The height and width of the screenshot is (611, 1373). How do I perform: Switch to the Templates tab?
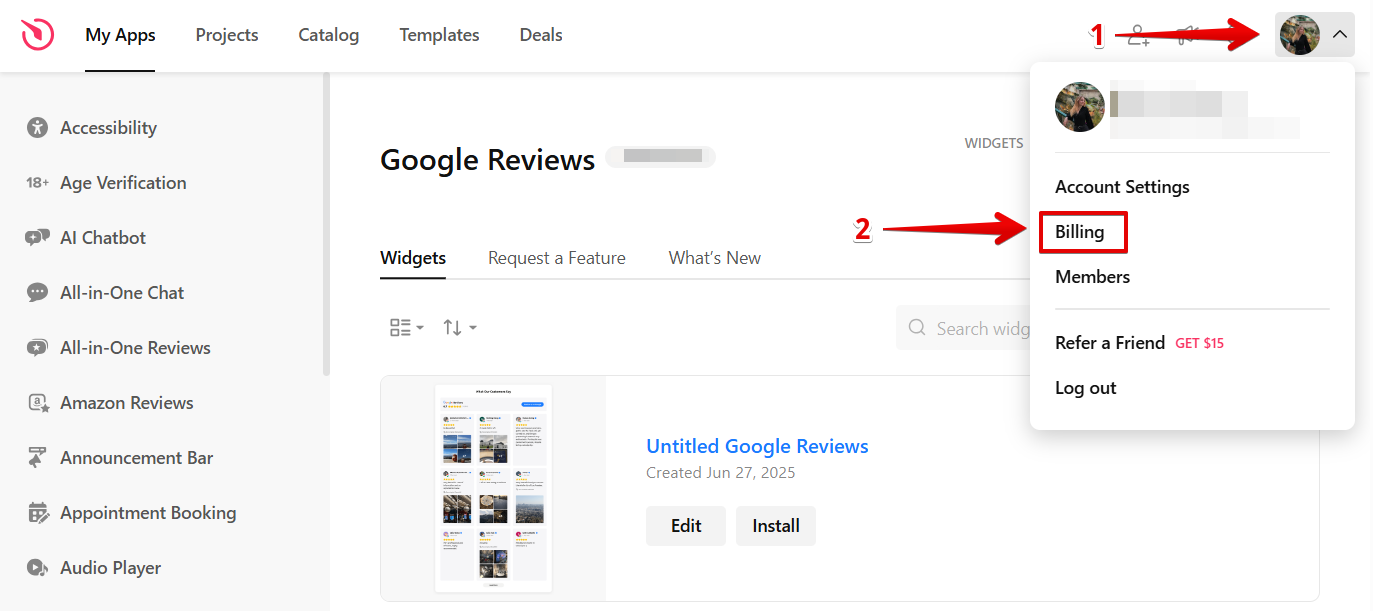coord(439,35)
